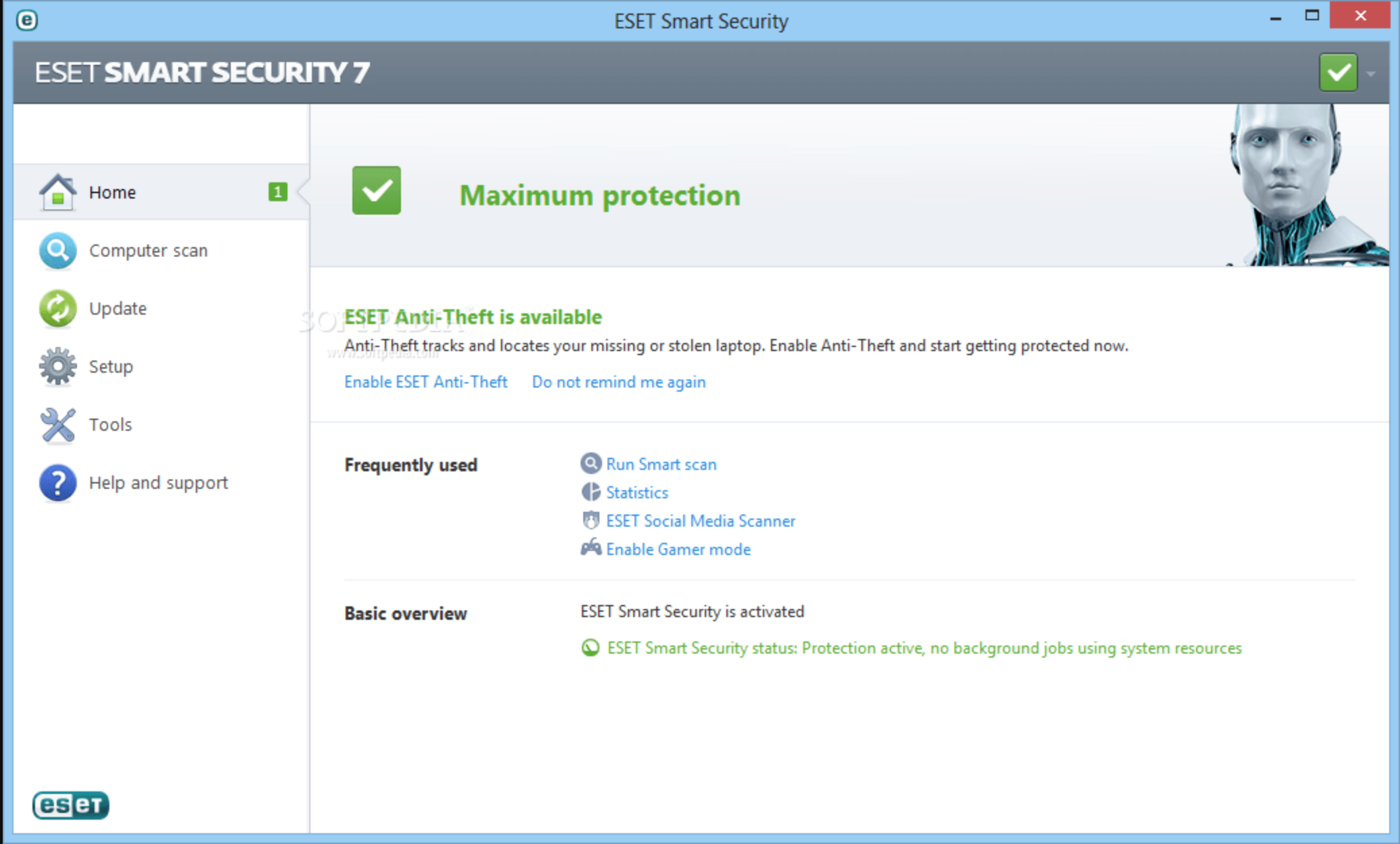The height and width of the screenshot is (844, 1400).
Task: Click the ESET Social Media Scanner icon
Action: (x=591, y=521)
